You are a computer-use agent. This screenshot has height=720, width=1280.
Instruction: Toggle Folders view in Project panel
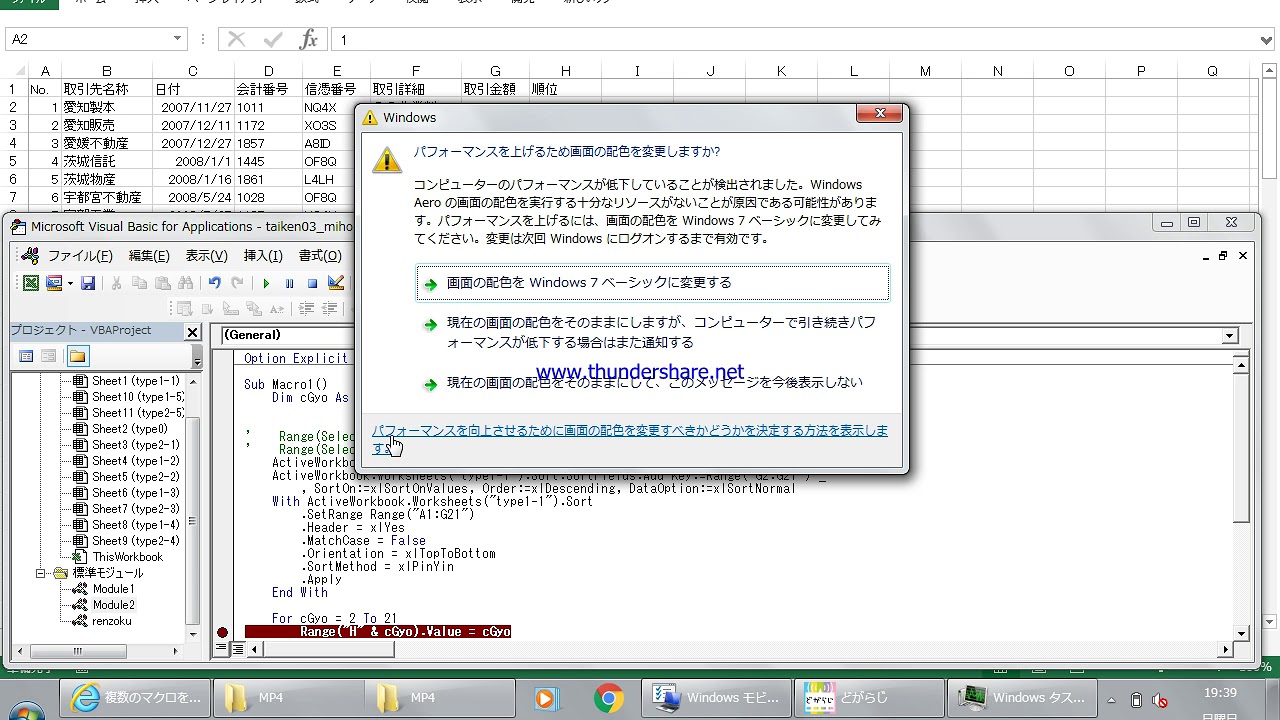click(77, 356)
